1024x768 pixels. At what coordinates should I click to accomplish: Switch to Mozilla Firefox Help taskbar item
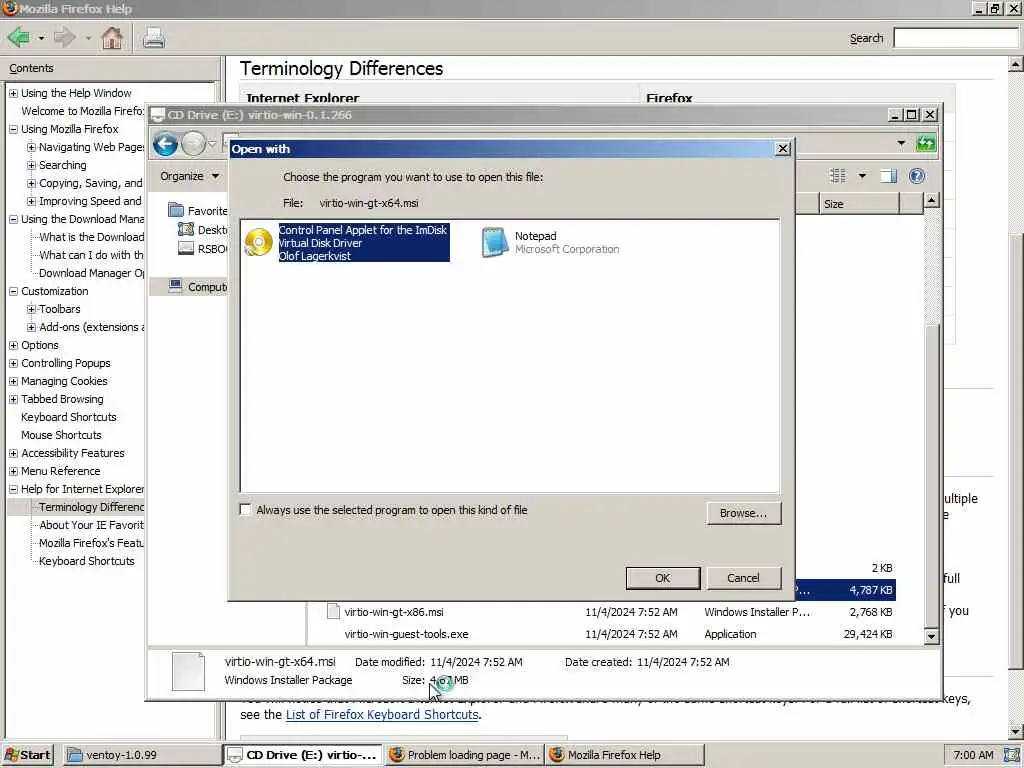pos(625,755)
